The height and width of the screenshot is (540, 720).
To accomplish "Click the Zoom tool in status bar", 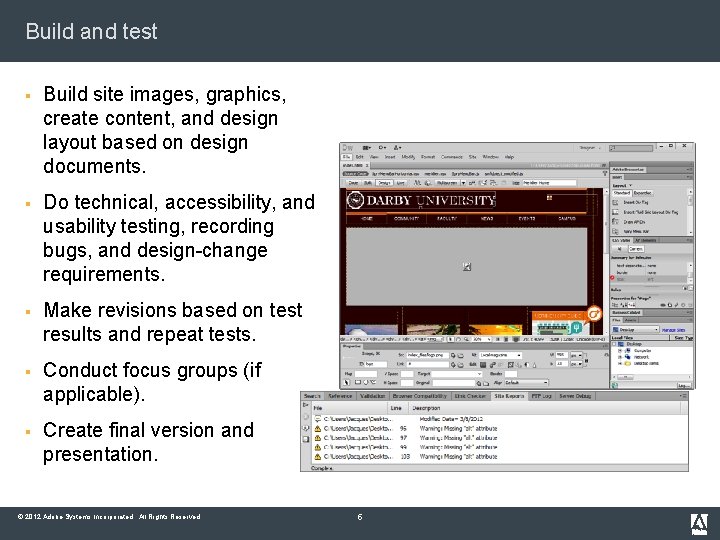I will 466,339.
